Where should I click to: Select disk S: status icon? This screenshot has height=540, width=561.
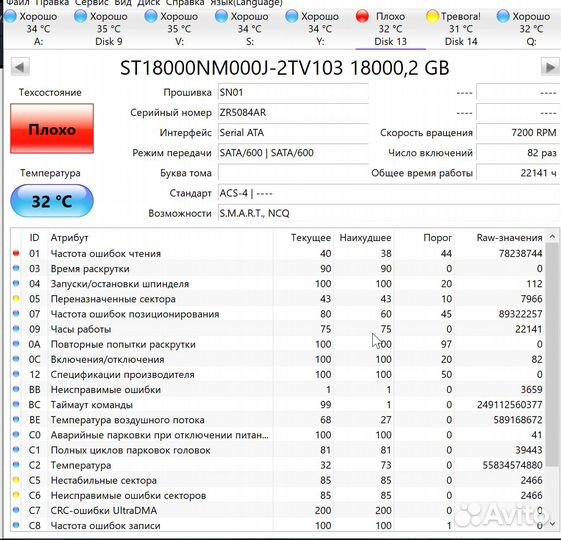[221, 16]
